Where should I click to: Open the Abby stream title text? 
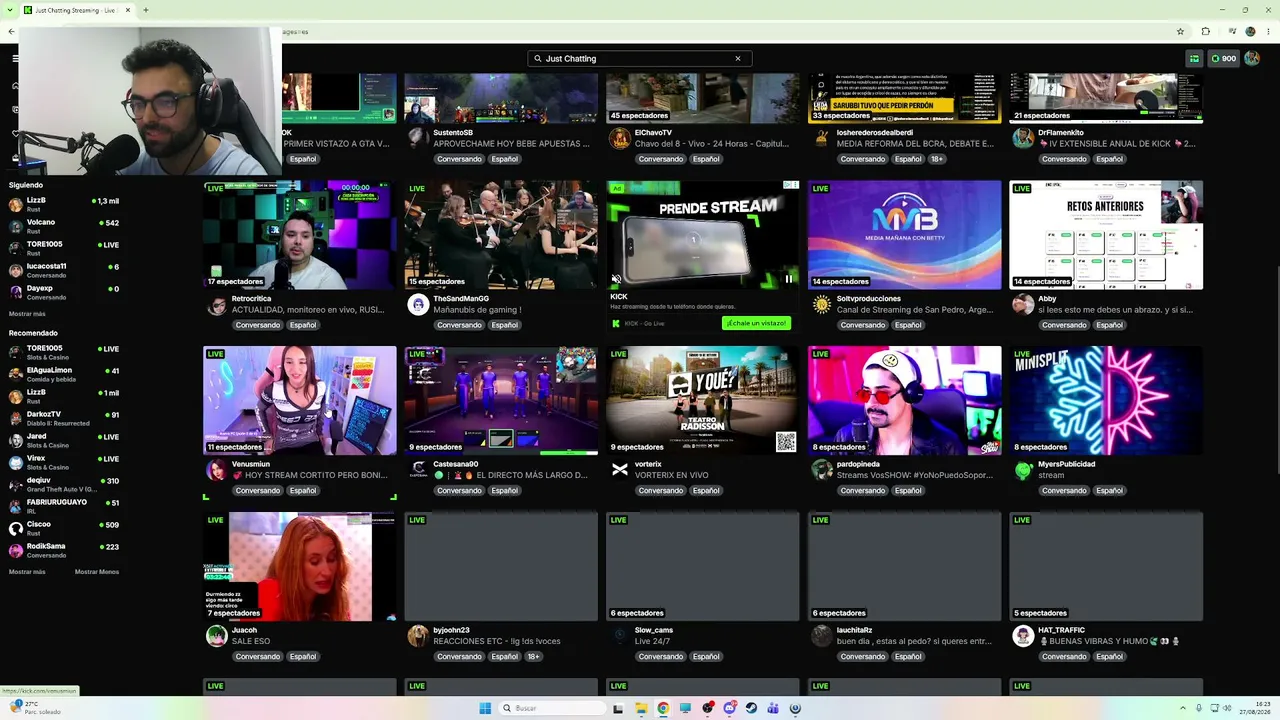pos(1115,310)
